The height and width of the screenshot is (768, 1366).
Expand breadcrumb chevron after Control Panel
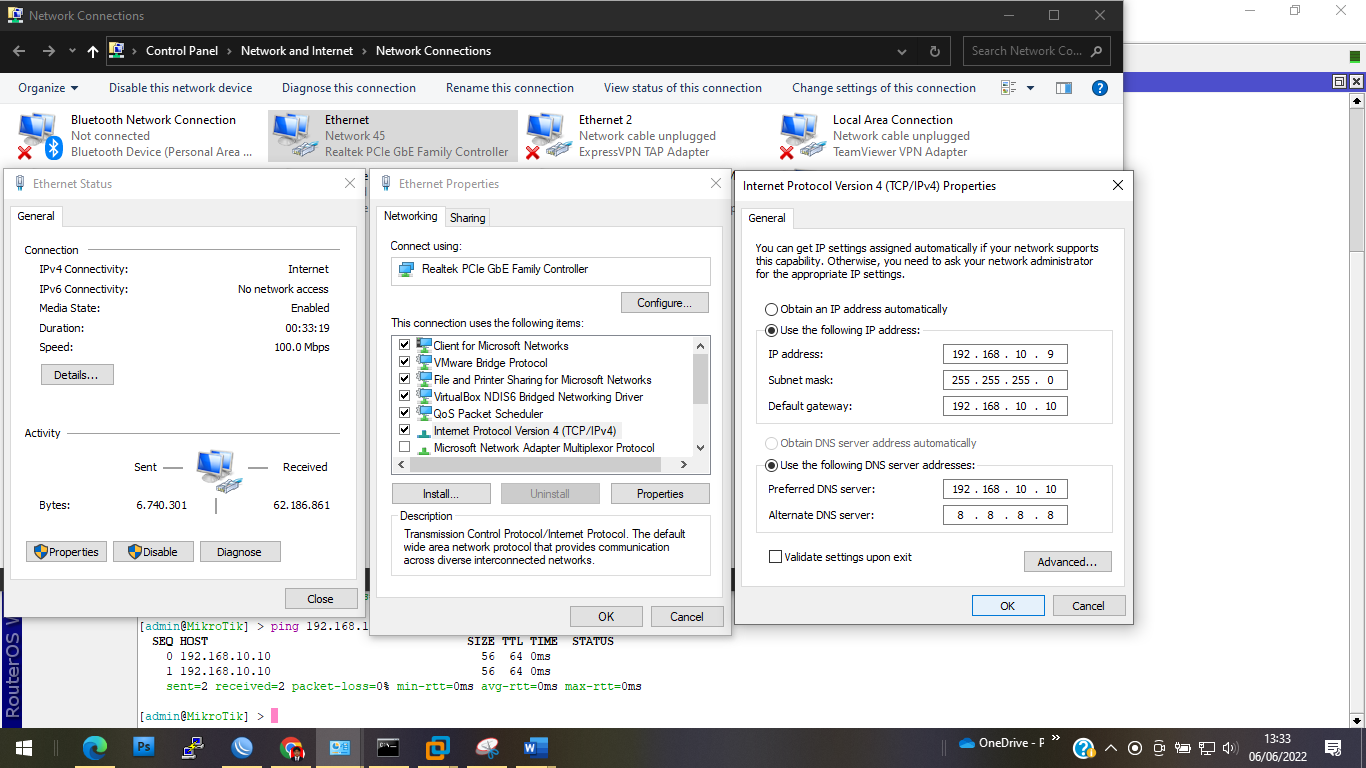[228, 51]
